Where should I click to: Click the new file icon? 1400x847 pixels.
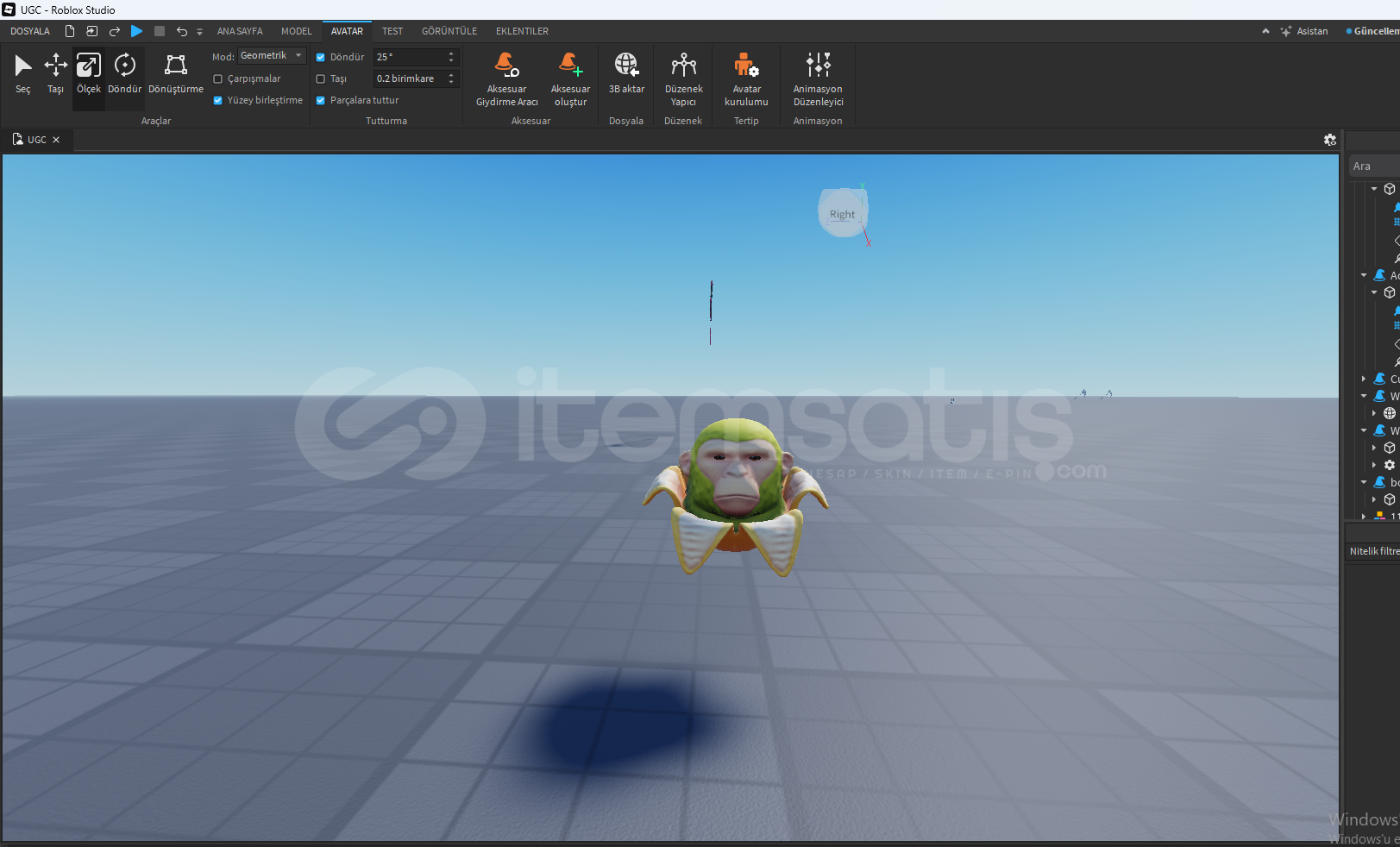coord(70,31)
